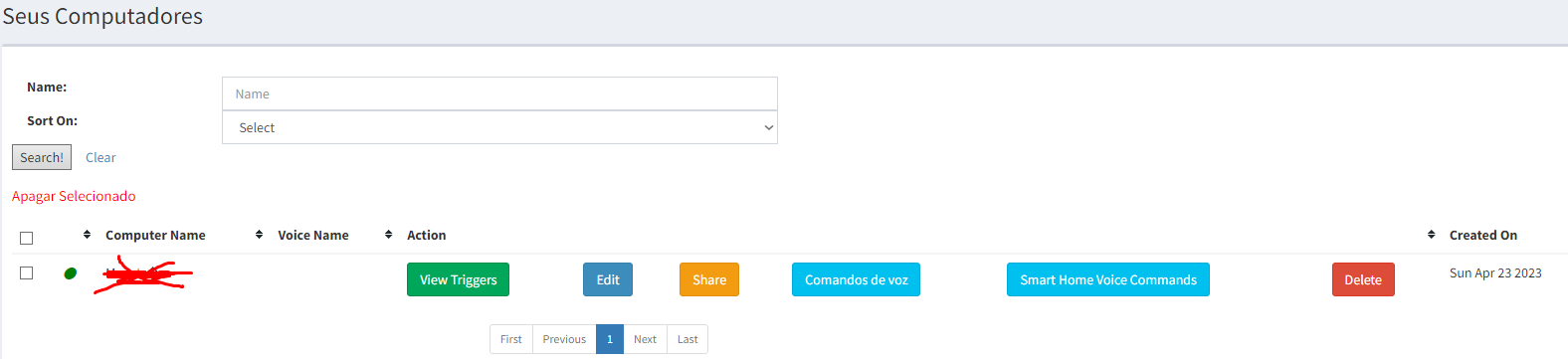Go to First page
The image size is (1568, 359).
tap(511, 339)
